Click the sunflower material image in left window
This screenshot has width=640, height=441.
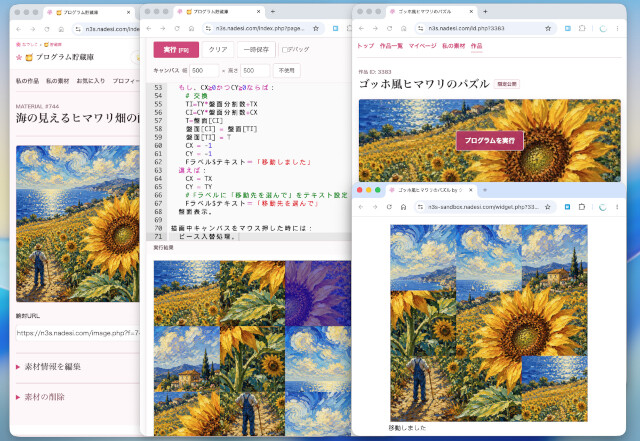coord(78,223)
